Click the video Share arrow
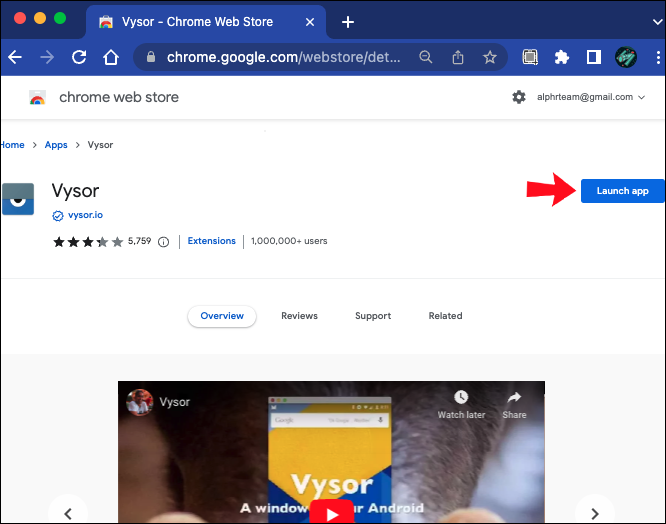 [x=514, y=405]
